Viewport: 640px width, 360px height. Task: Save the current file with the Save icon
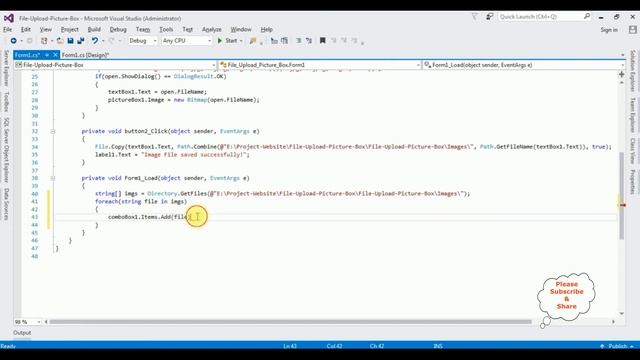click(x=70, y=41)
